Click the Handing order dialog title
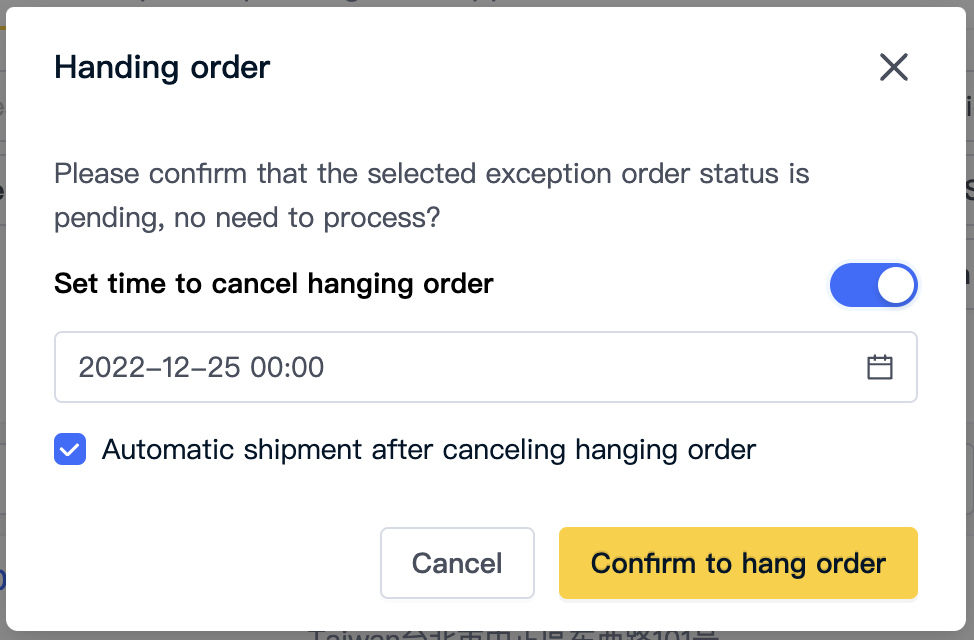Viewport: 974px width, 640px height. [162, 68]
